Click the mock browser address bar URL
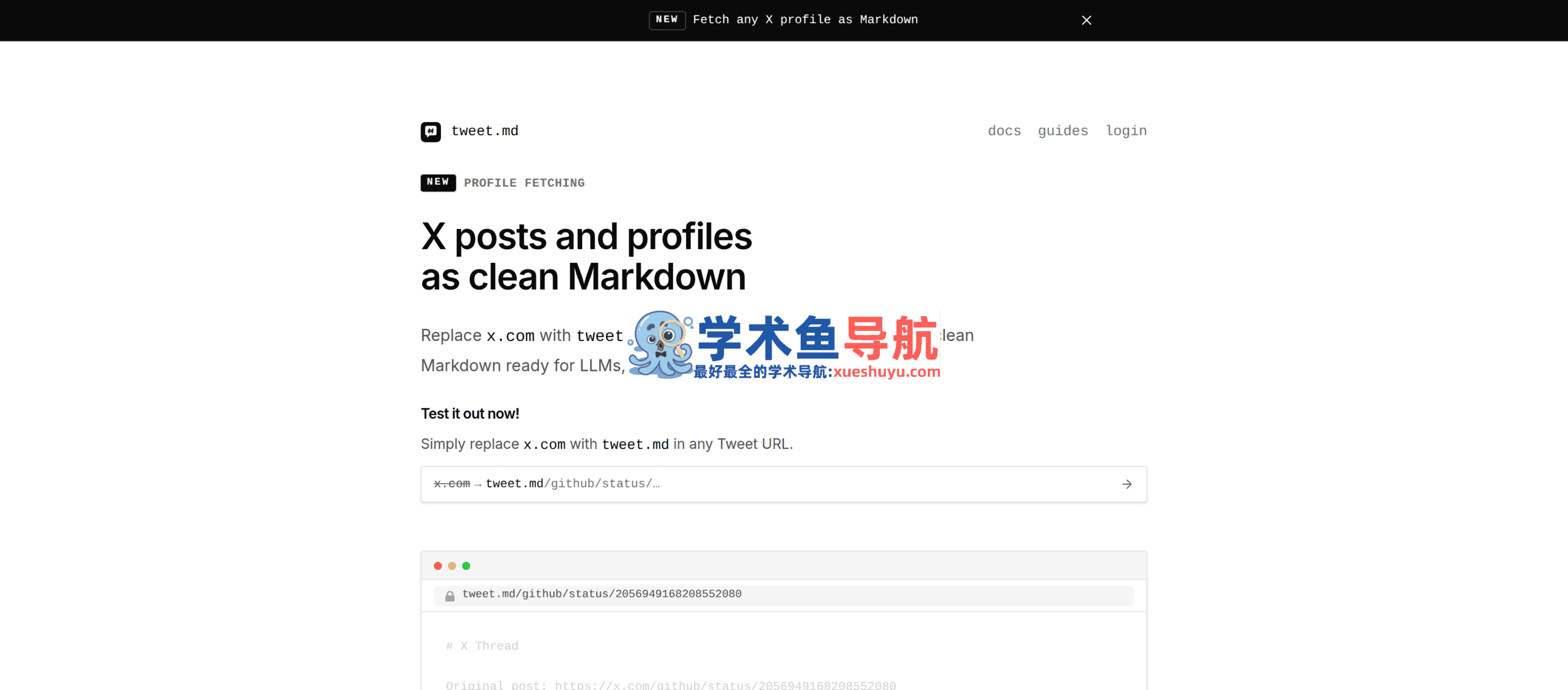The height and width of the screenshot is (690, 1568). 602,594
